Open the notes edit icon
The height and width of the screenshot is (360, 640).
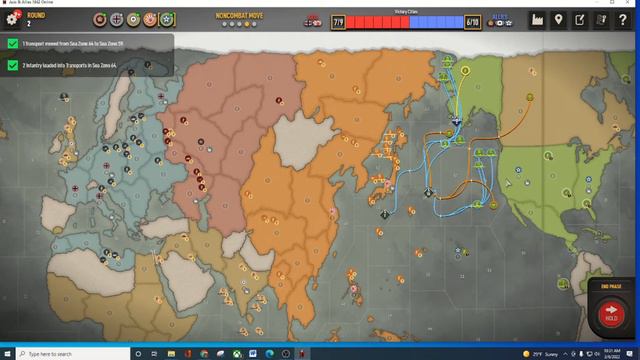tap(580, 20)
